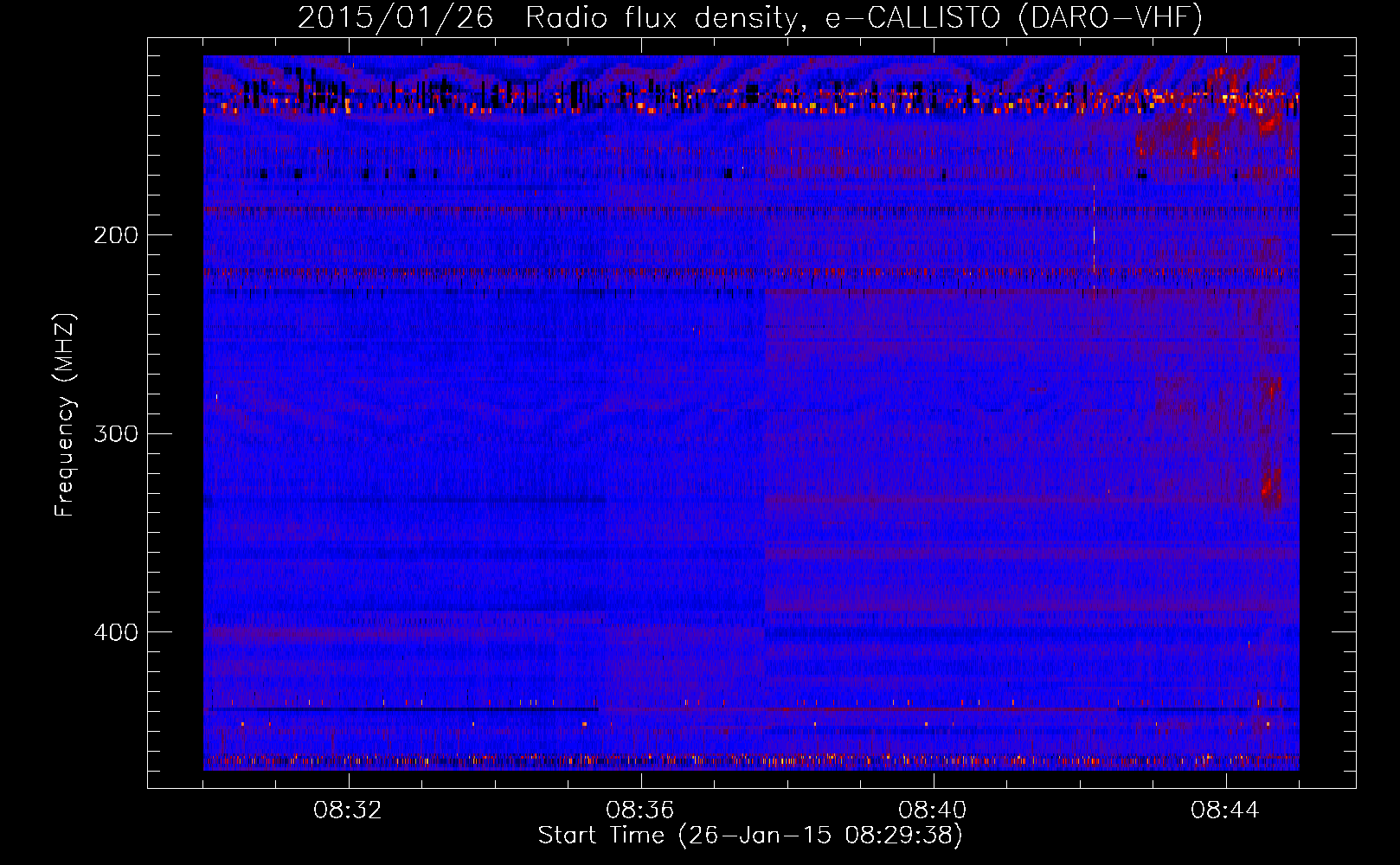Click the 08:32 time tick label
This screenshot has width=1400, height=865.
[x=348, y=811]
